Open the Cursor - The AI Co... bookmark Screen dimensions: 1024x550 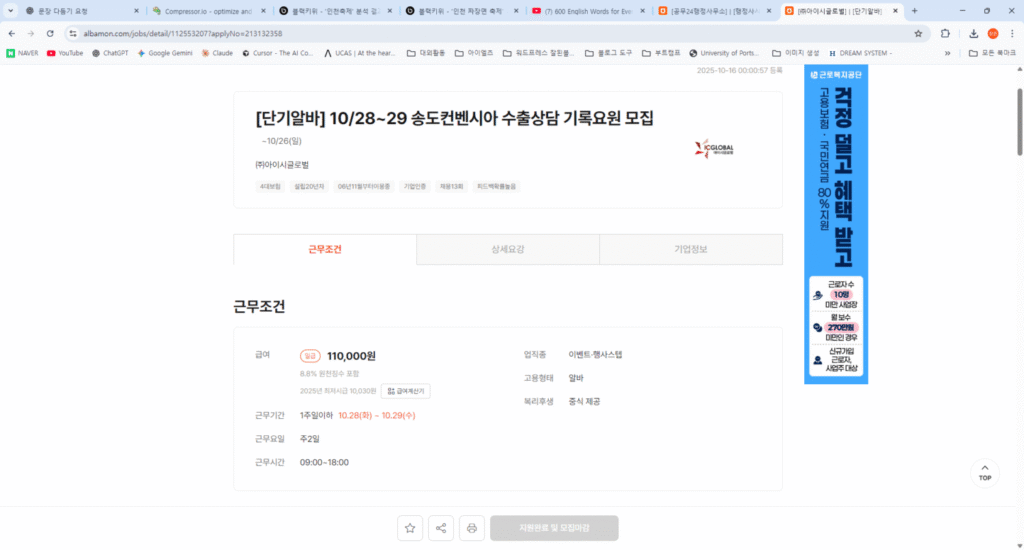(278, 53)
